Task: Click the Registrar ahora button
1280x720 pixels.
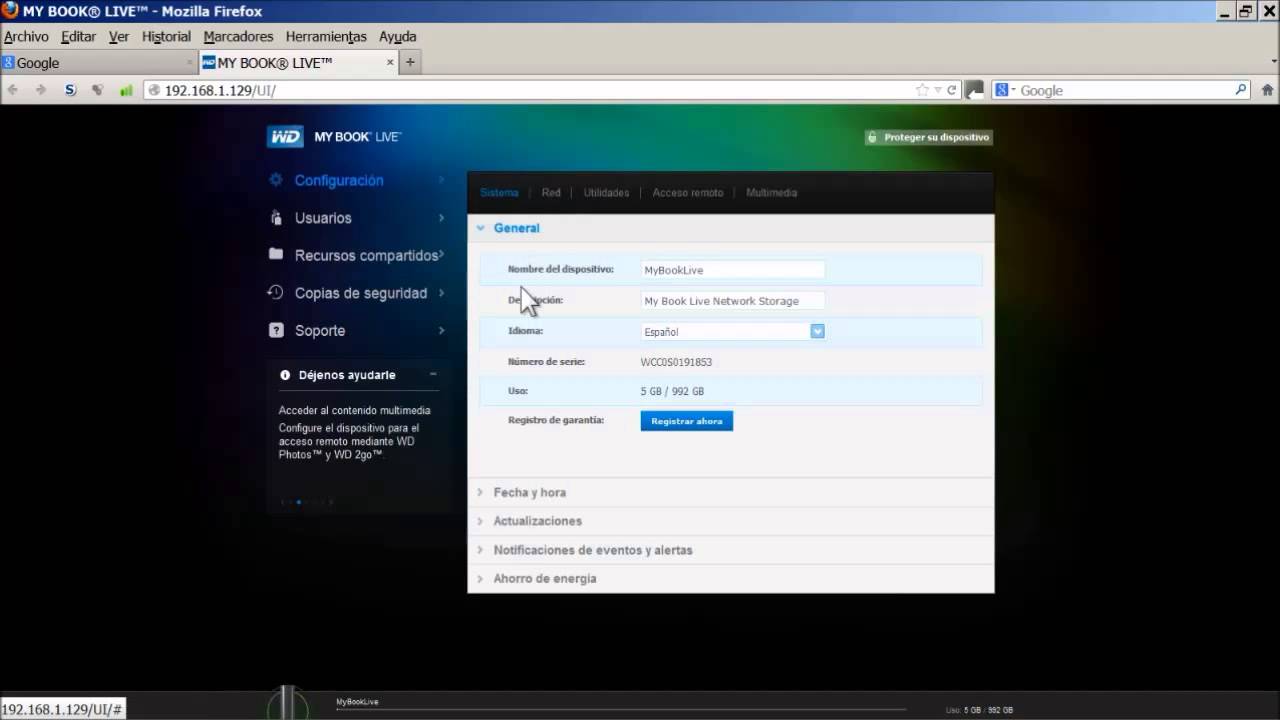Action: 687,421
